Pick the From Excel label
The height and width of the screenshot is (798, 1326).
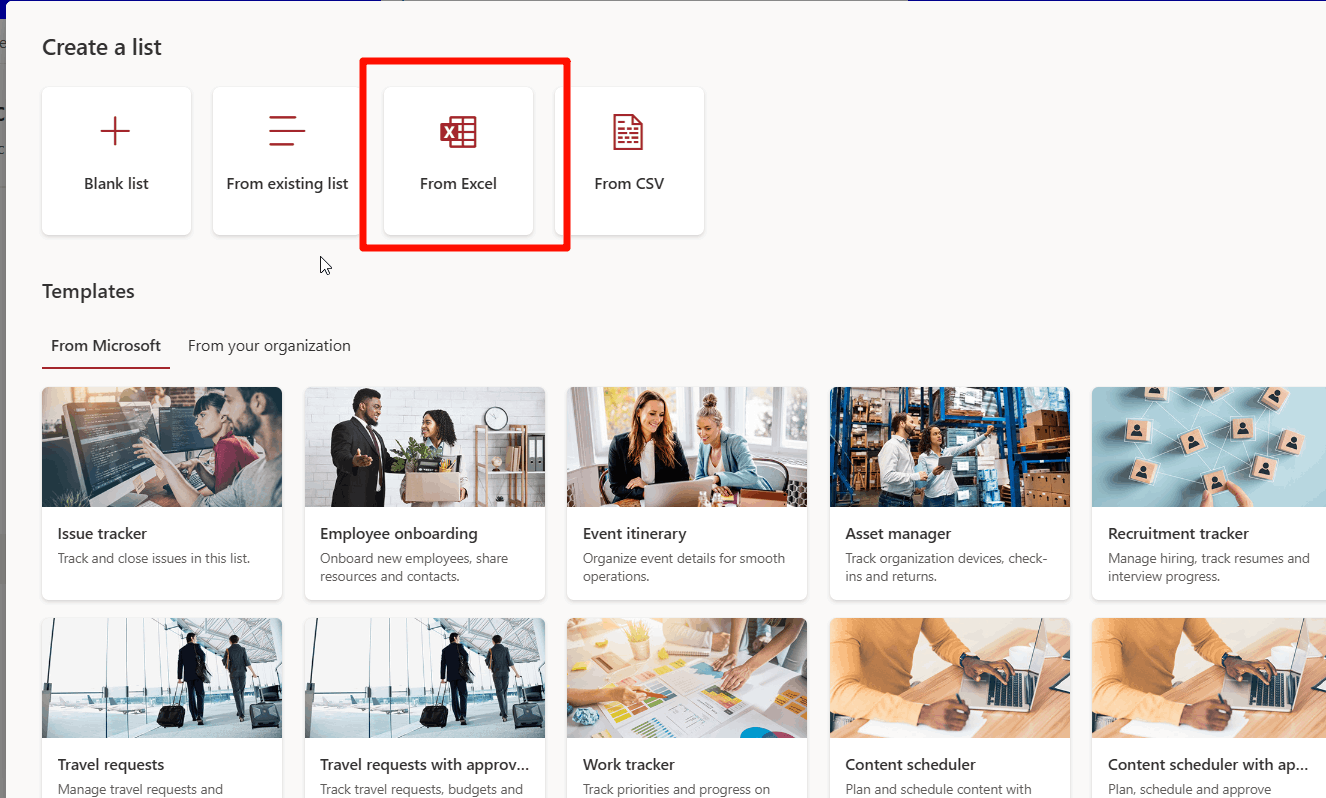[x=458, y=184]
